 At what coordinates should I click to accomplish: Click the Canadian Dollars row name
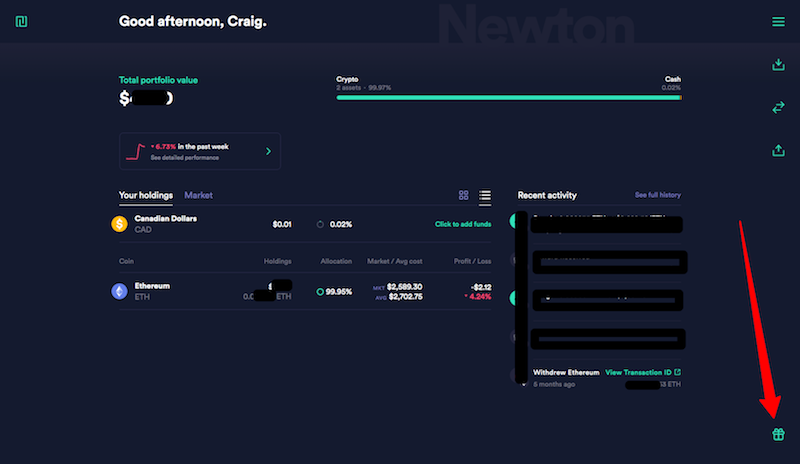coord(165,218)
